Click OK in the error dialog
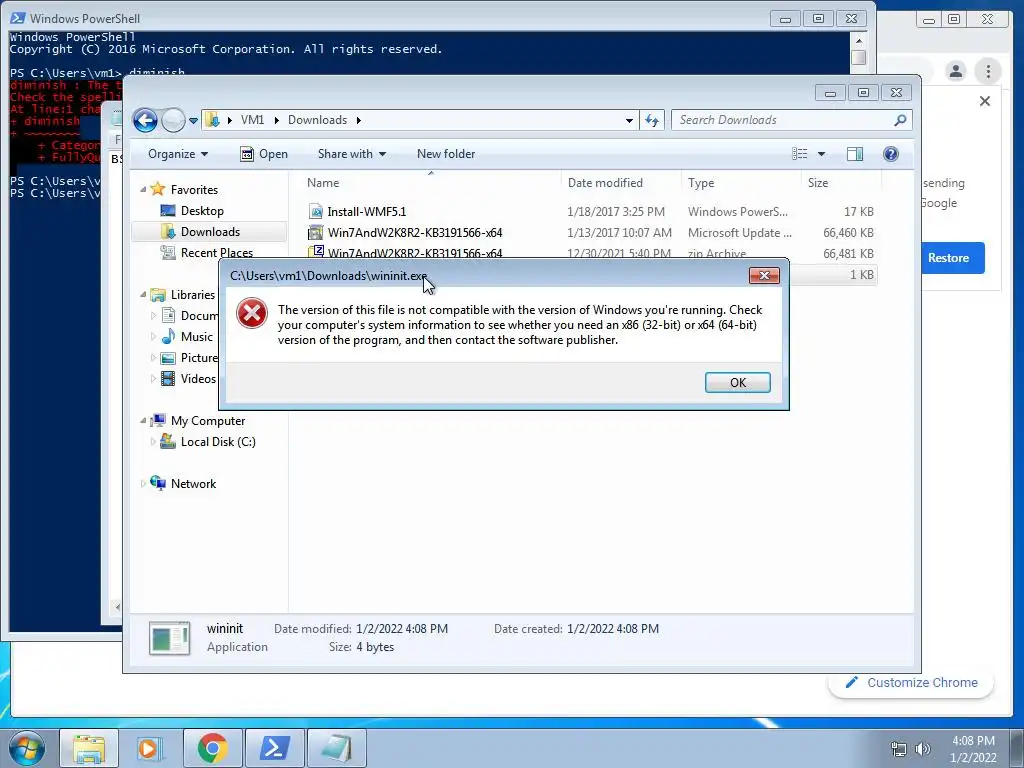Screen dimensions: 1024x768 coord(737,383)
